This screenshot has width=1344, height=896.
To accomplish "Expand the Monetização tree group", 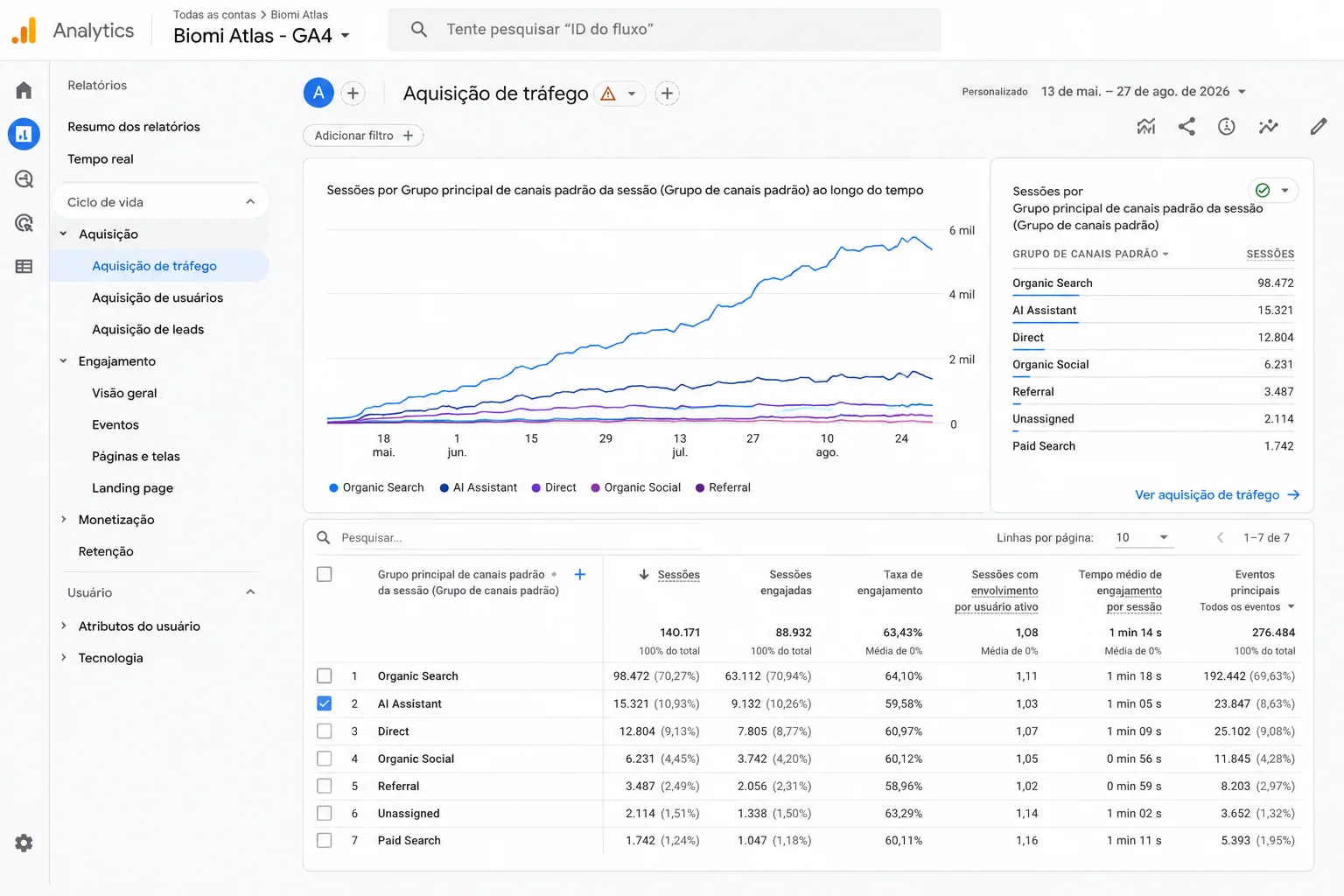I will coord(63,519).
